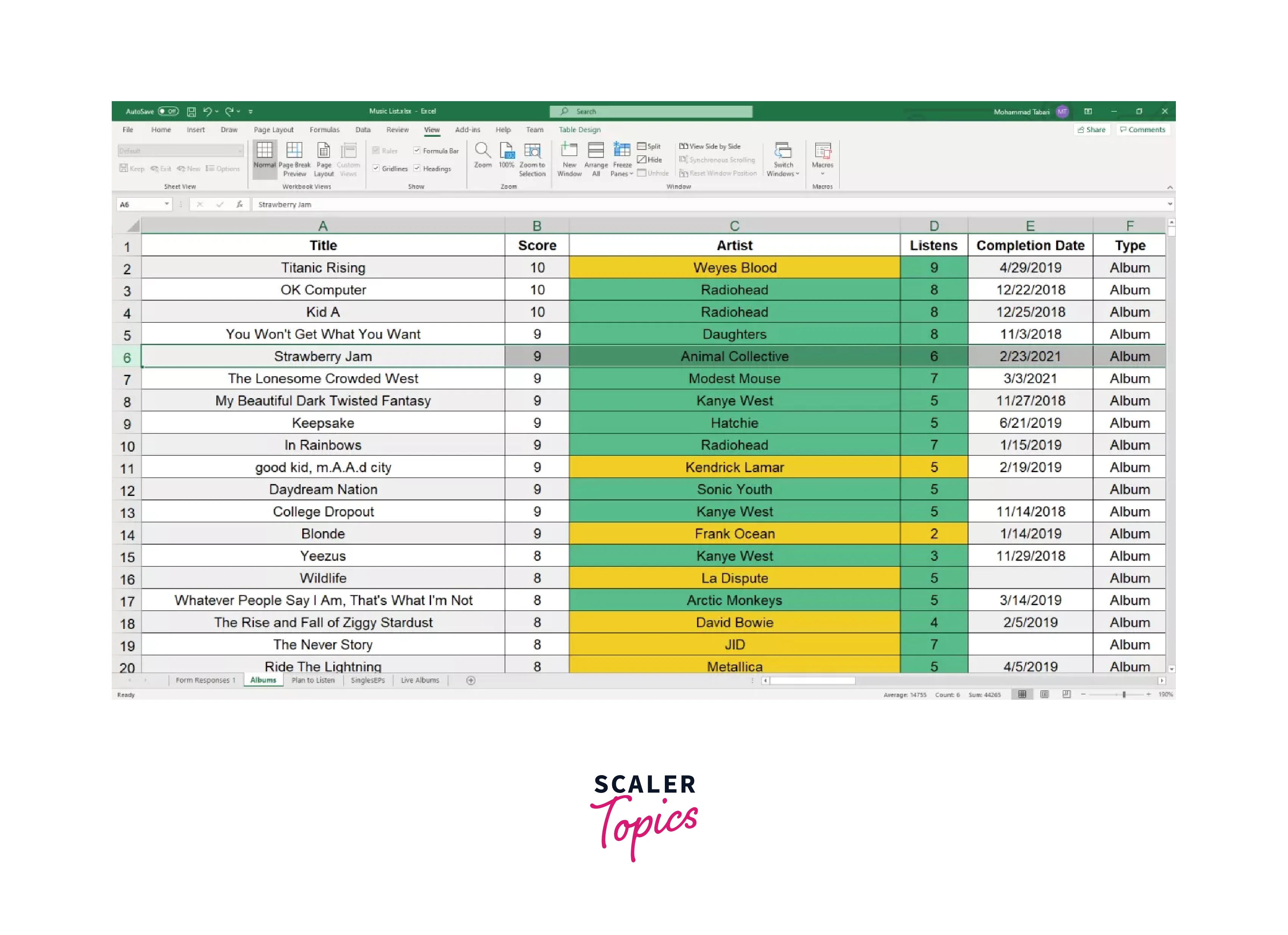Open the Formulas ribbon tab
Image resolution: width=1288 pixels, height=935 pixels.
coord(324,130)
